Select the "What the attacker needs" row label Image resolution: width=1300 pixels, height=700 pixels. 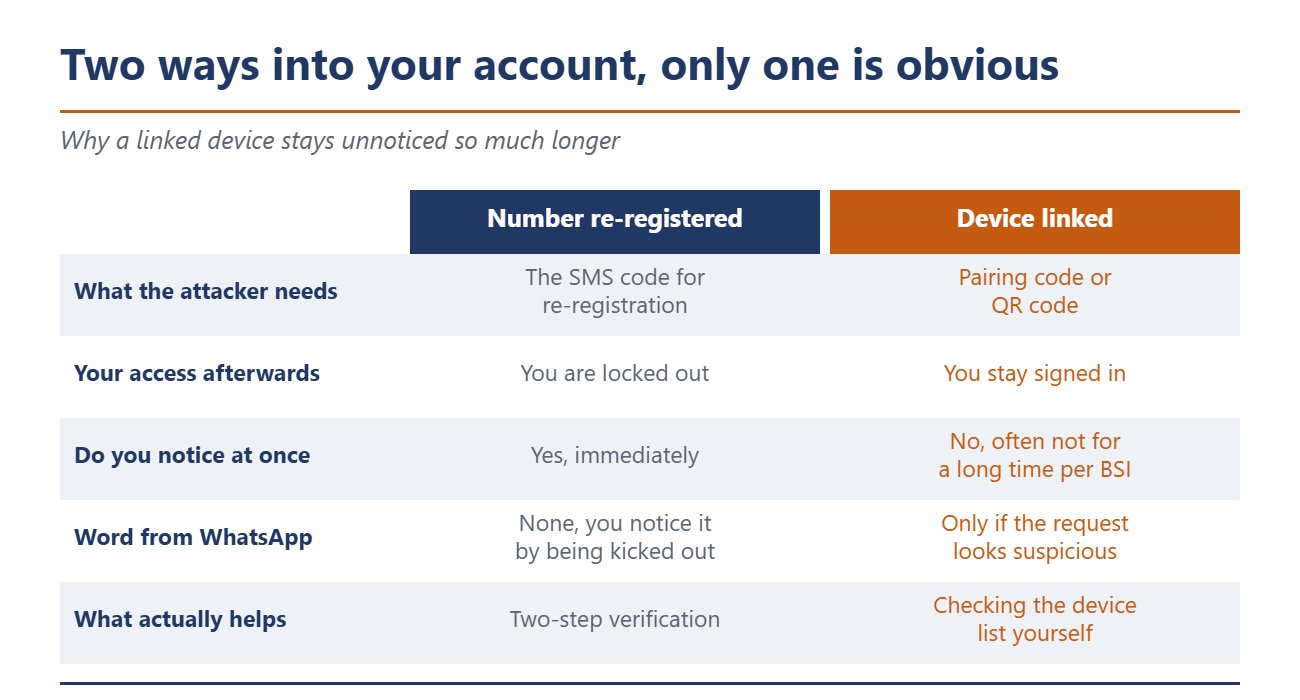(206, 292)
